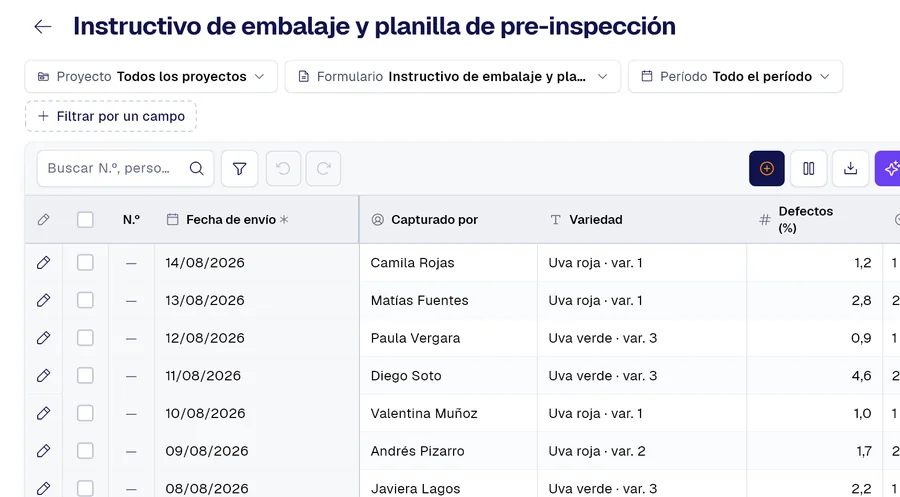Select the checkbox for Andrés Pizarro row
The image size is (900, 497).
point(85,451)
